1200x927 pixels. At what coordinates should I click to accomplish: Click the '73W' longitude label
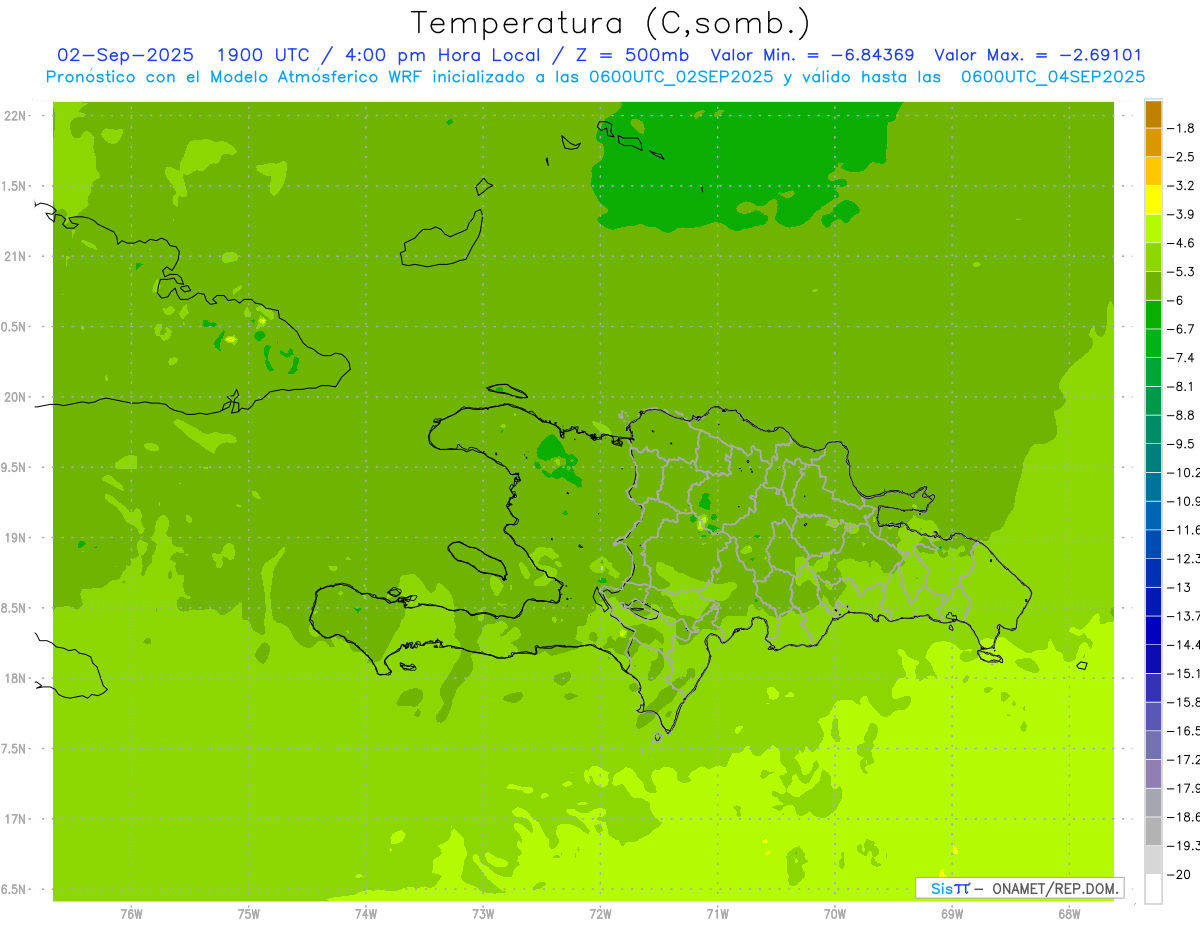(483, 913)
